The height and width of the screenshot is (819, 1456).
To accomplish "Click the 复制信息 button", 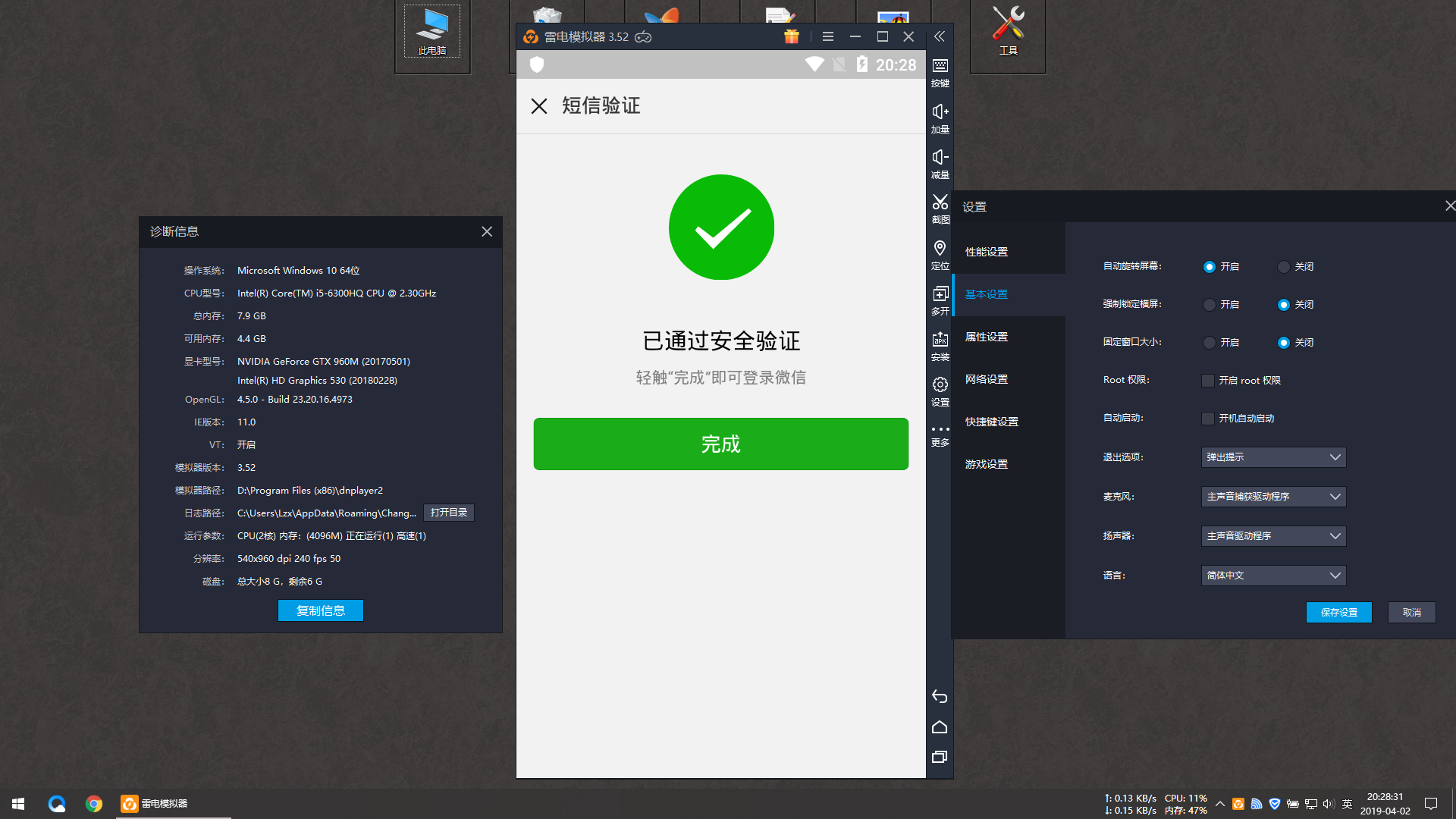I will click(320, 610).
